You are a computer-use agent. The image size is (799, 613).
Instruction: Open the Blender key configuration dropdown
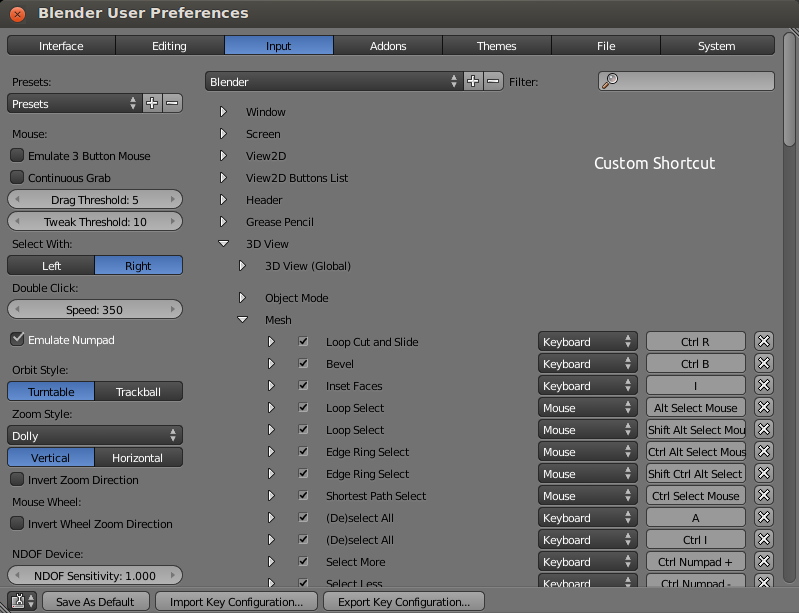tap(334, 82)
